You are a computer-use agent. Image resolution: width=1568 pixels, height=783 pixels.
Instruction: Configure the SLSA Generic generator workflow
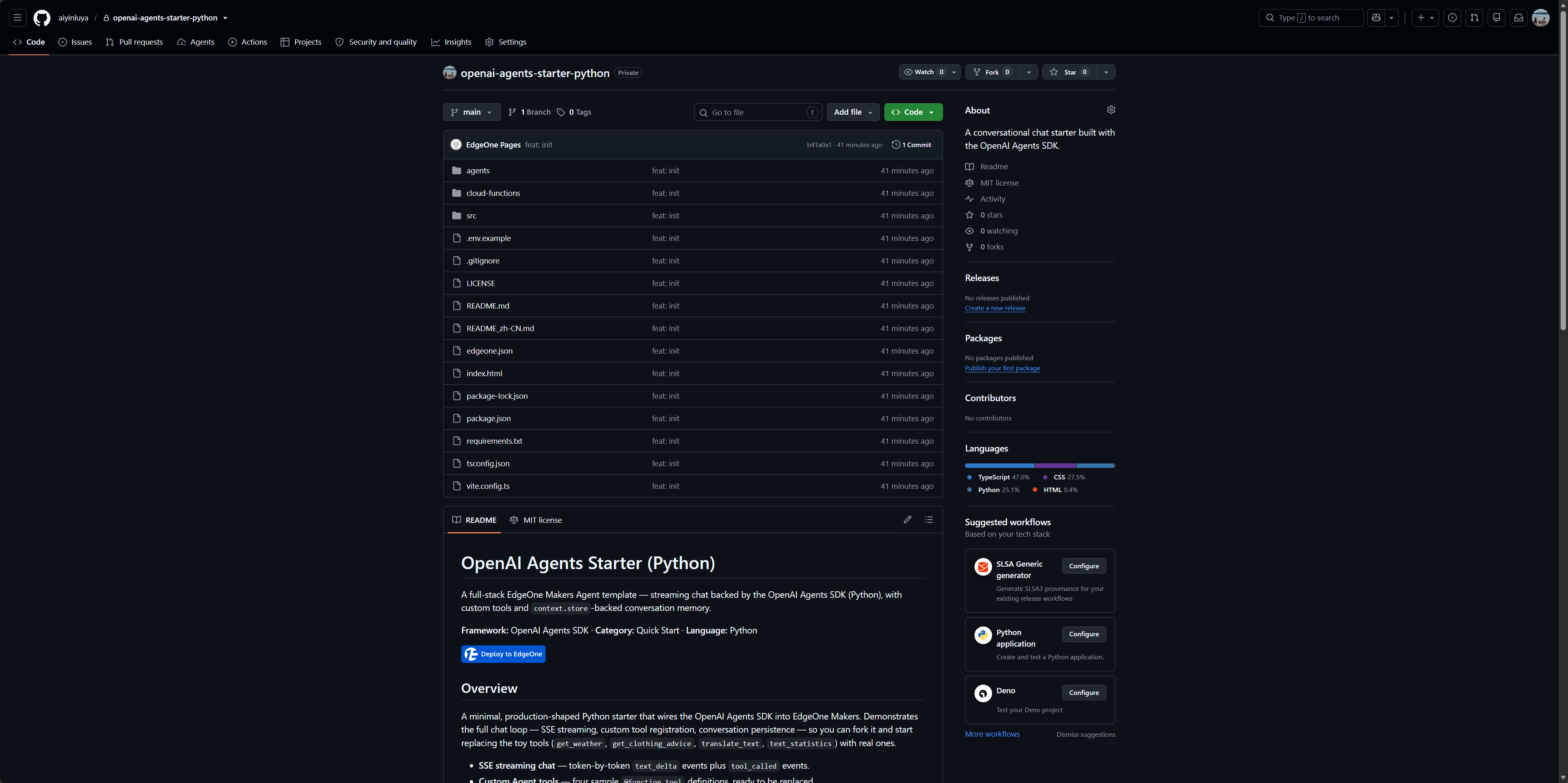point(1083,566)
